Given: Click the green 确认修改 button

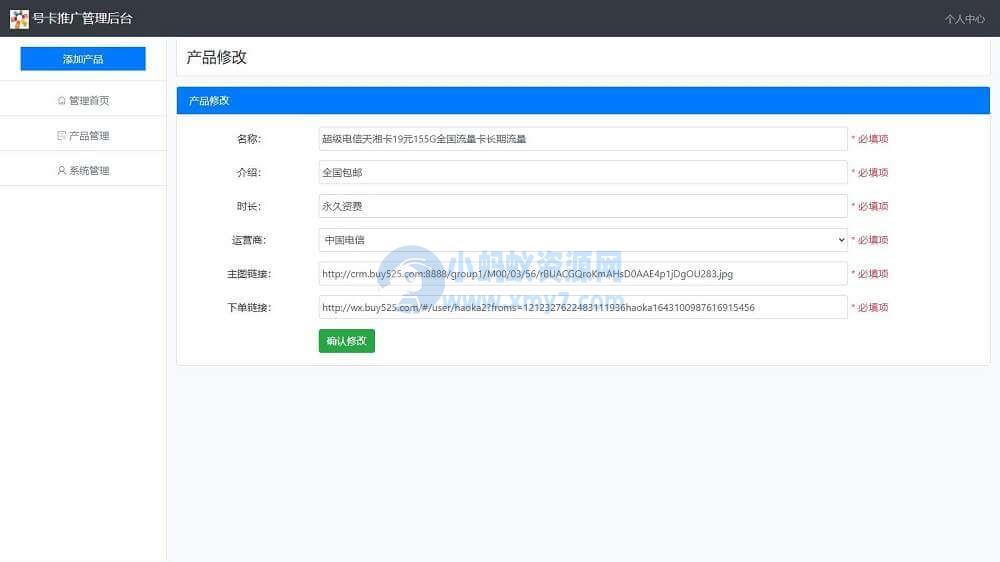Looking at the screenshot, I should pyautogui.click(x=347, y=341).
